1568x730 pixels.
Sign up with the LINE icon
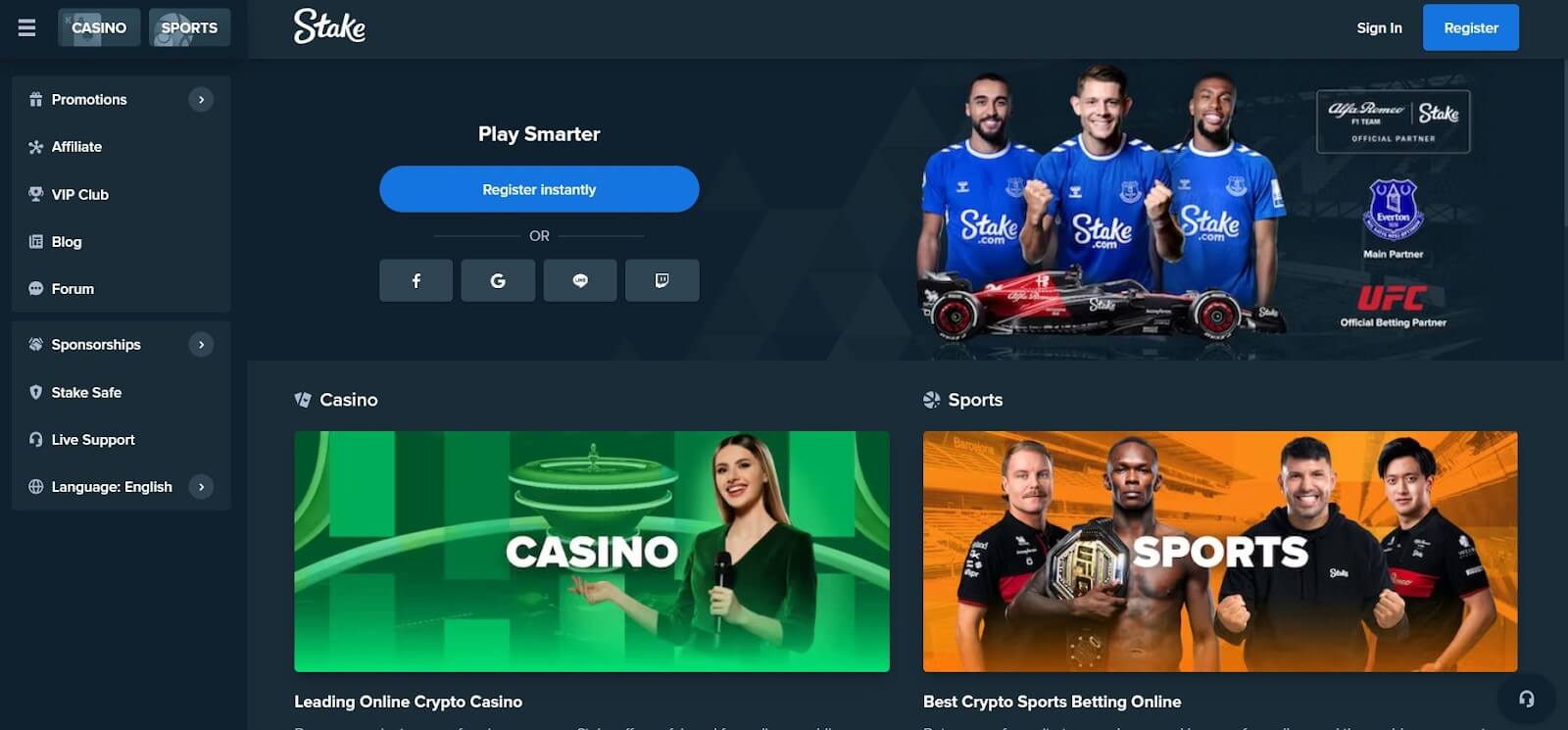(x=580, y=280)
